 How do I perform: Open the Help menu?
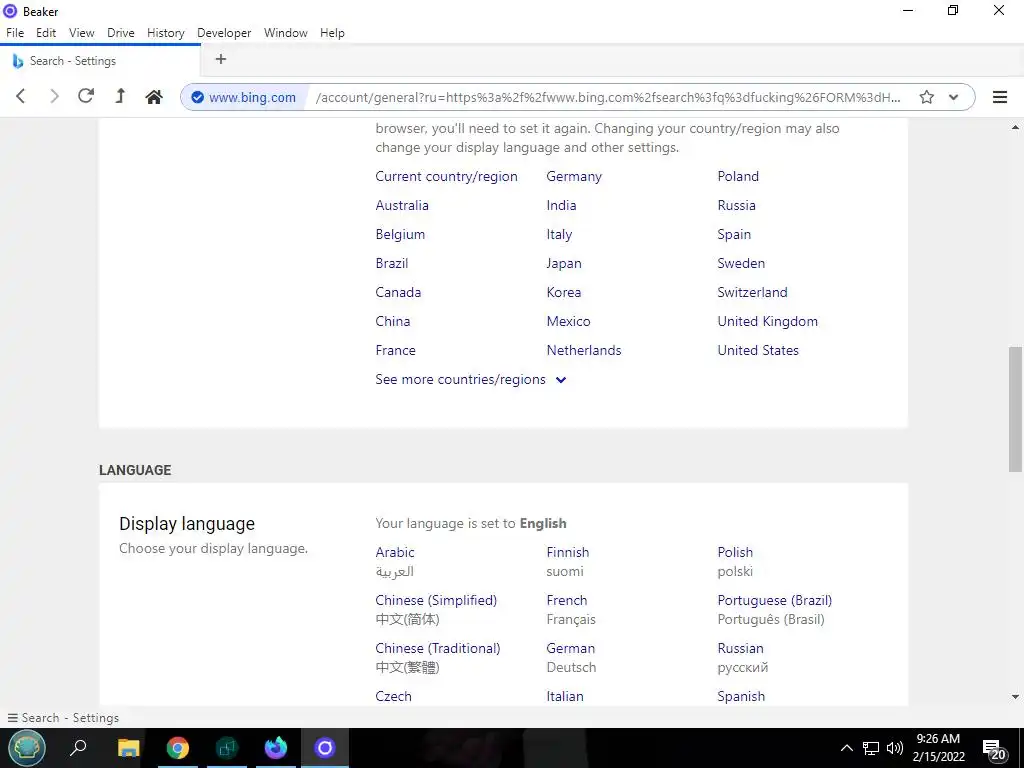(332, 33)
